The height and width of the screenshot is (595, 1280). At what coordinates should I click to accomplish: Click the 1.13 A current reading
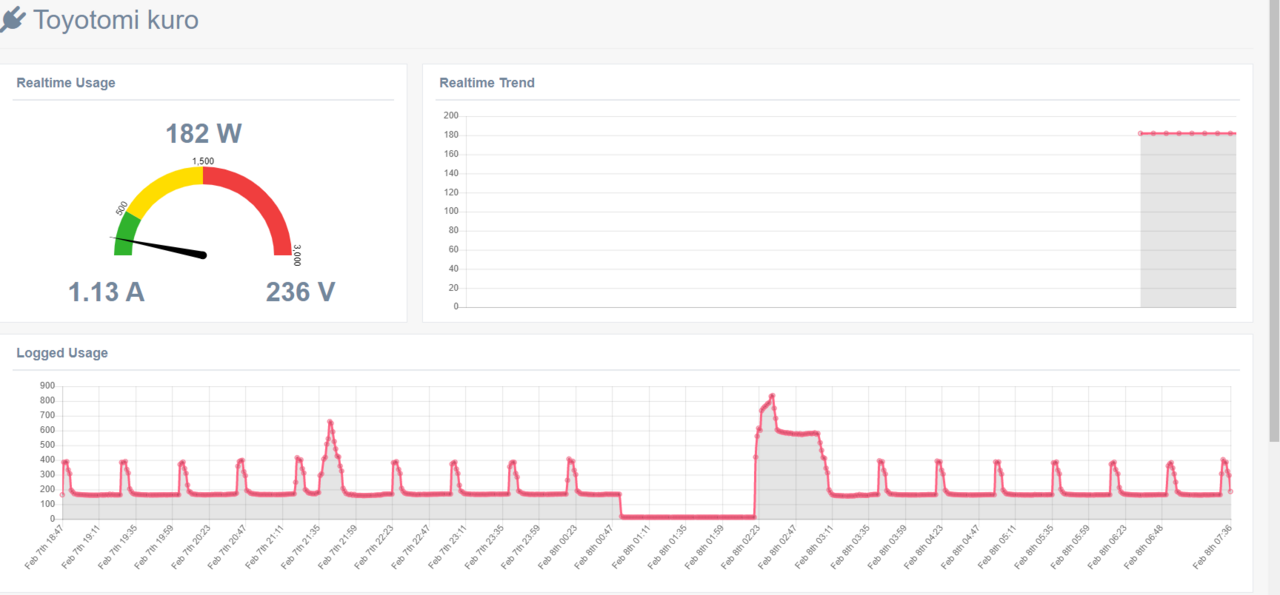(x=106, y=292)
